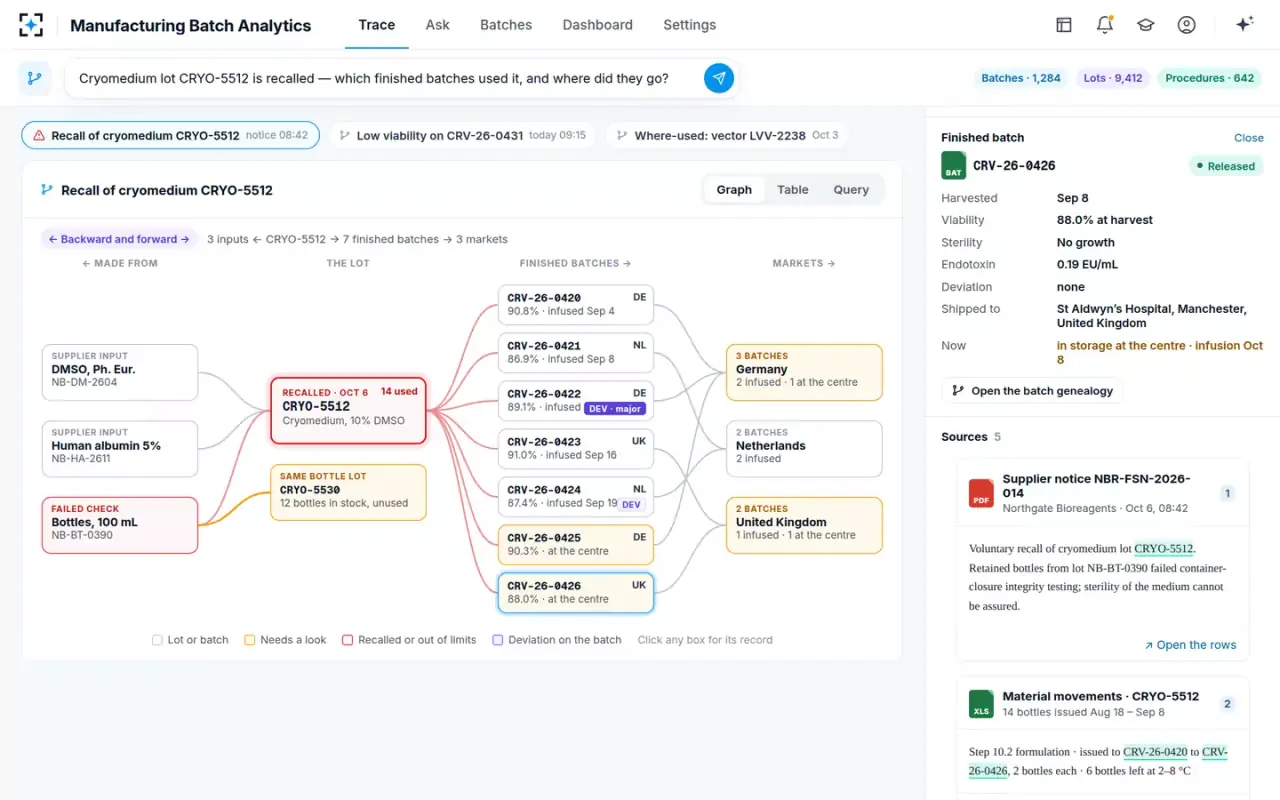Click the green BAT batch file icon
1280x800 pixels.
(954, 166)
